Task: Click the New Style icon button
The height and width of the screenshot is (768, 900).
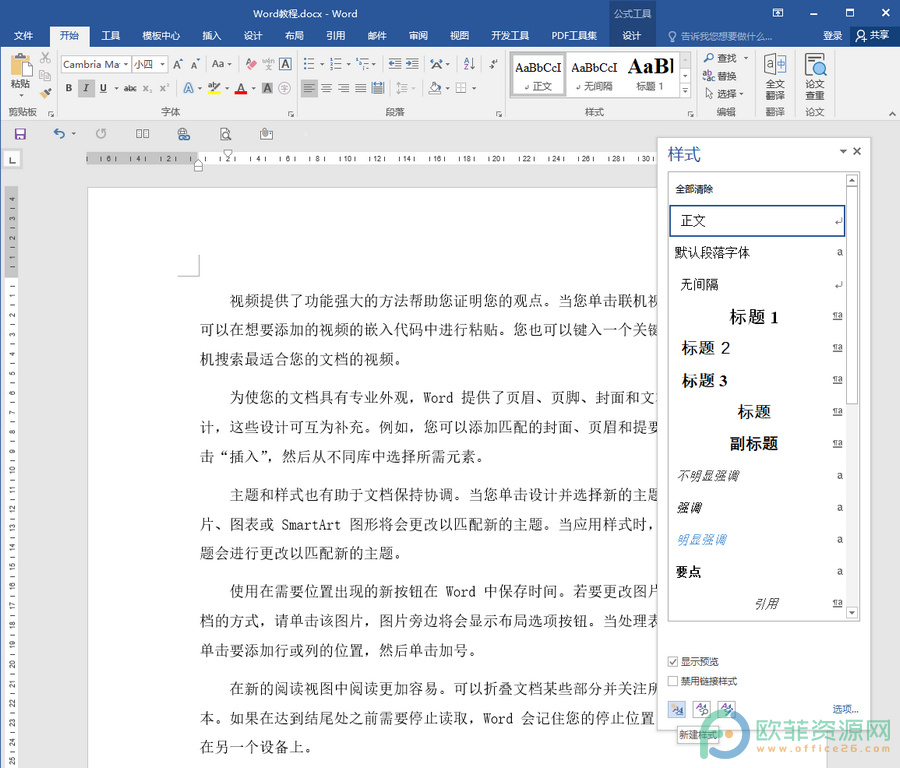Action: pos(677,709)
